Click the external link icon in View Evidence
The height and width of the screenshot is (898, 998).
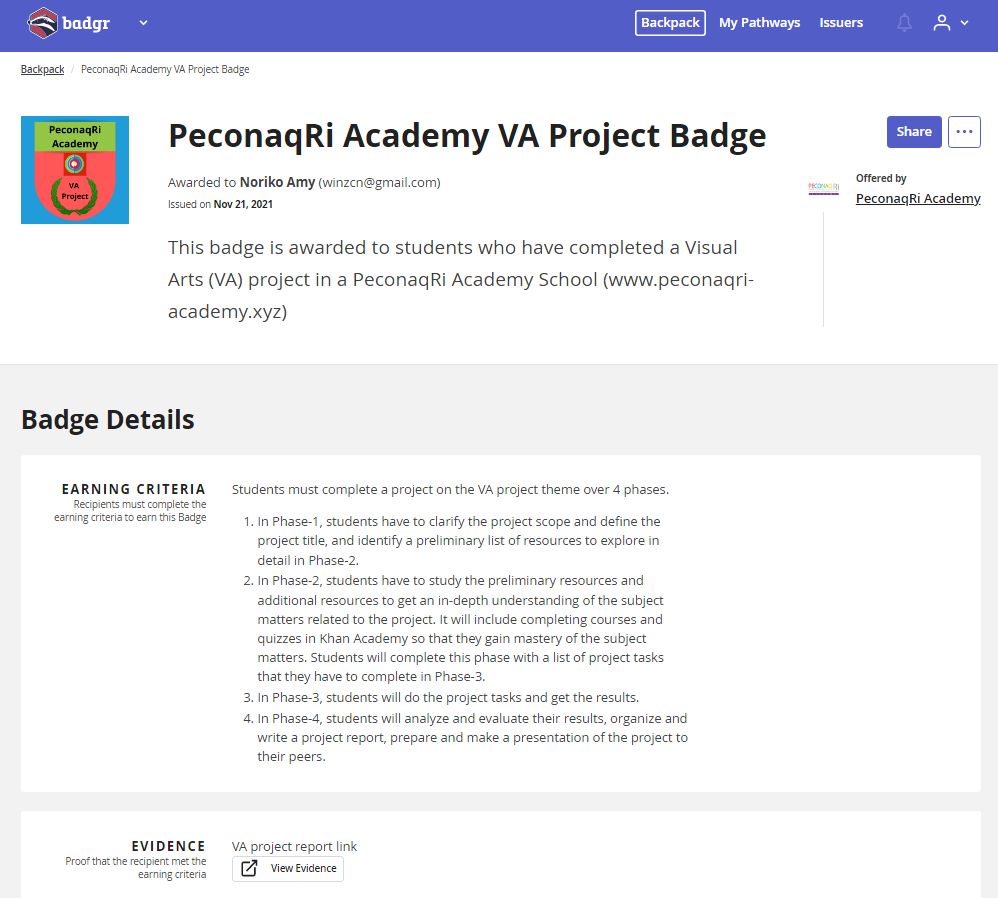coord(250,868)
